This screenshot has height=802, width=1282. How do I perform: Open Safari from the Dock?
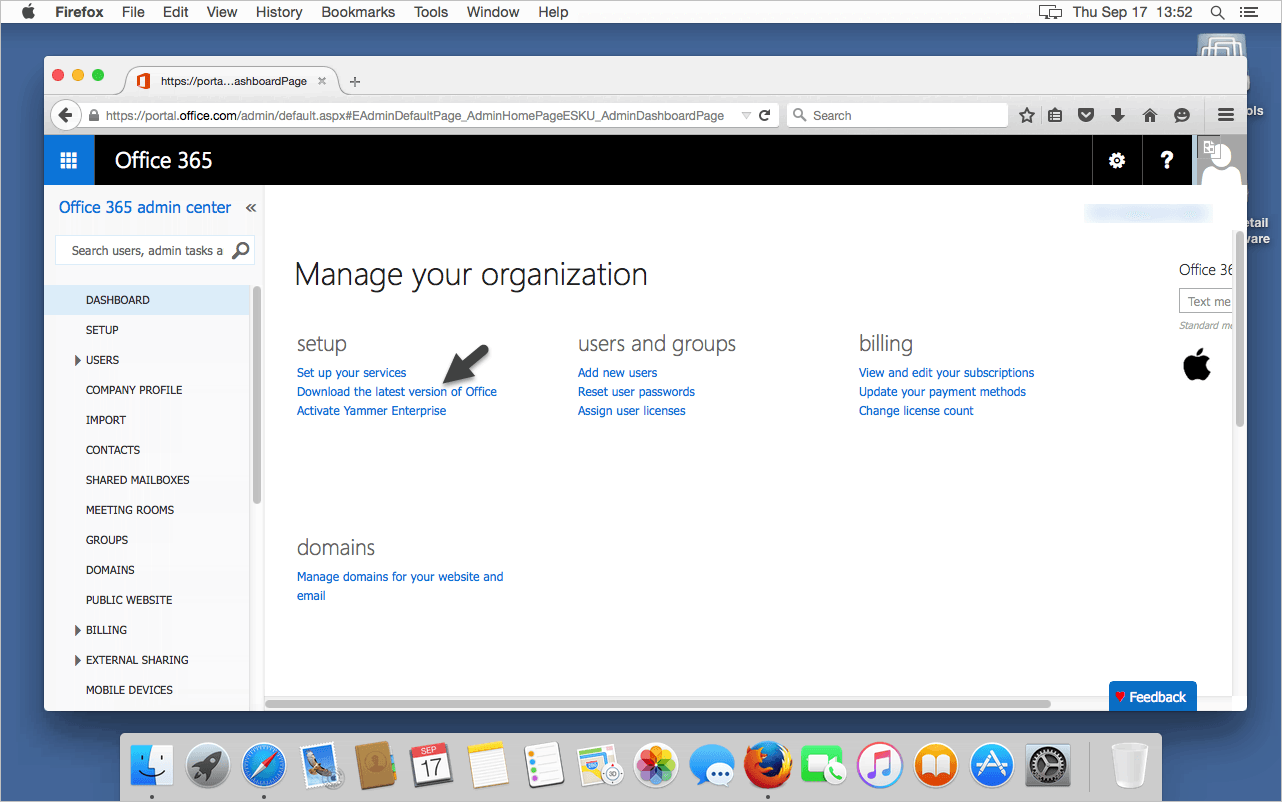(x=264, y=767)
